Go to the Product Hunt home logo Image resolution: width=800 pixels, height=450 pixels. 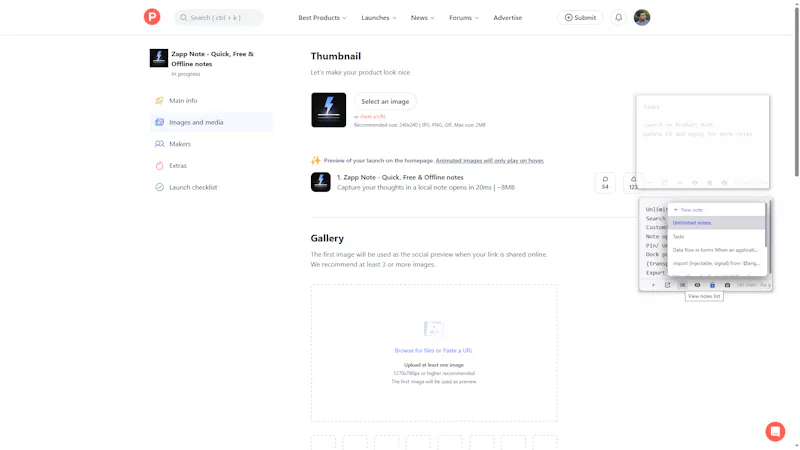pos(152,17)
